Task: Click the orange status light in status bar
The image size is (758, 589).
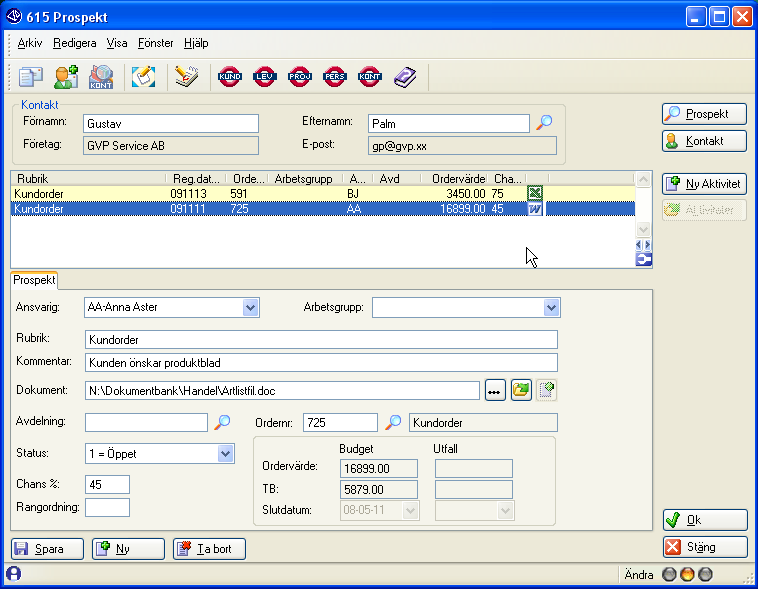Action: [687, 574]
